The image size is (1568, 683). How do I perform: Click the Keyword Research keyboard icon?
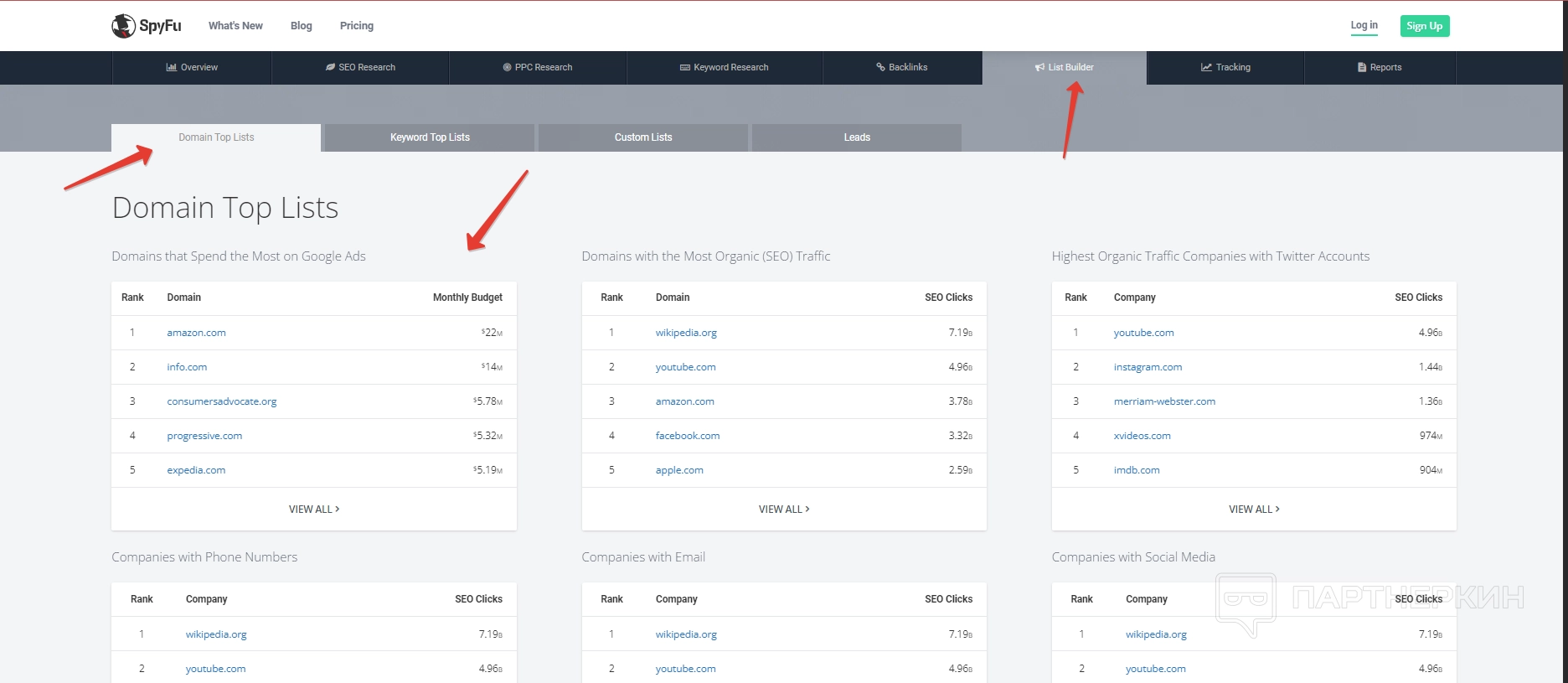684,67
